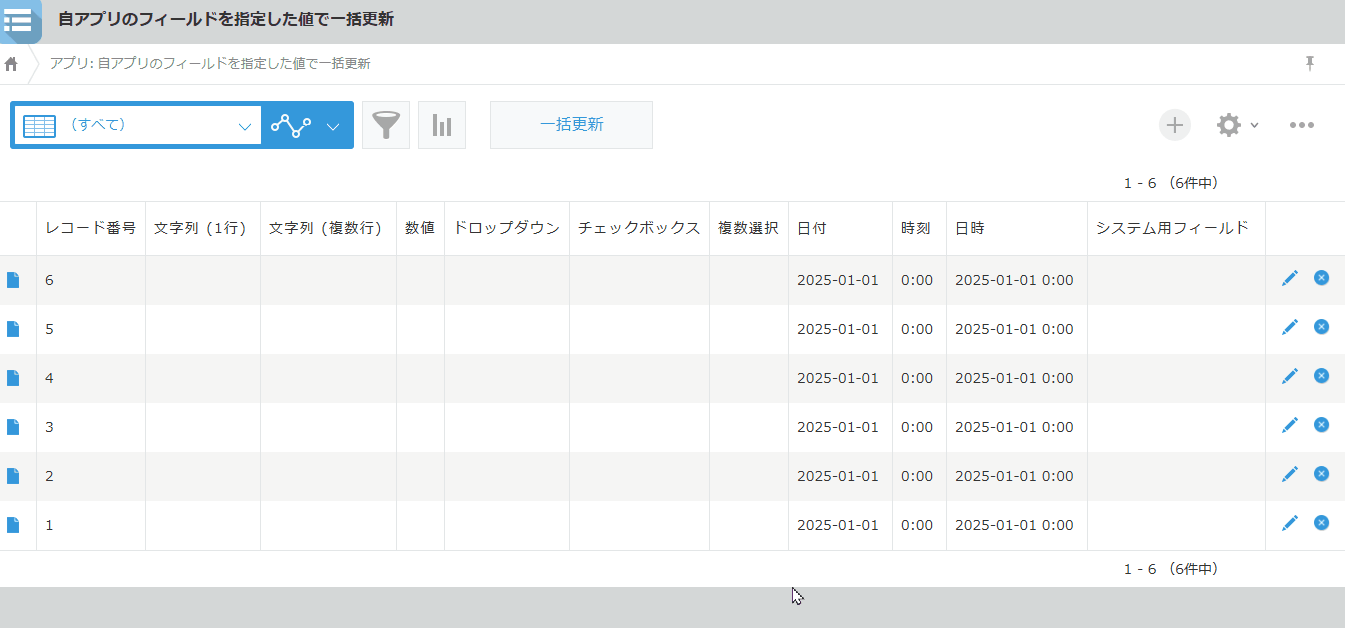Edit record 6 with pencil icon

(x=1289, y=278)
